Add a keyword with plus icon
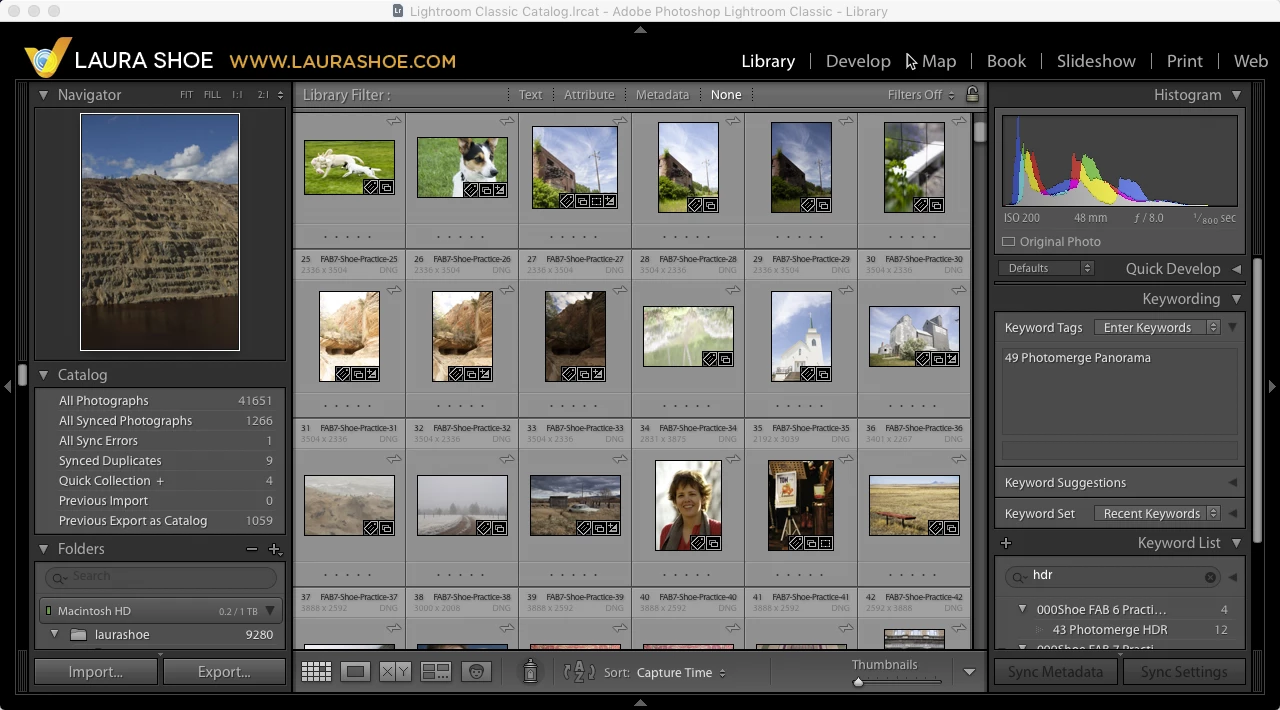The width and height of the screenshot is (1280, 710). (x=1006, y=543)
